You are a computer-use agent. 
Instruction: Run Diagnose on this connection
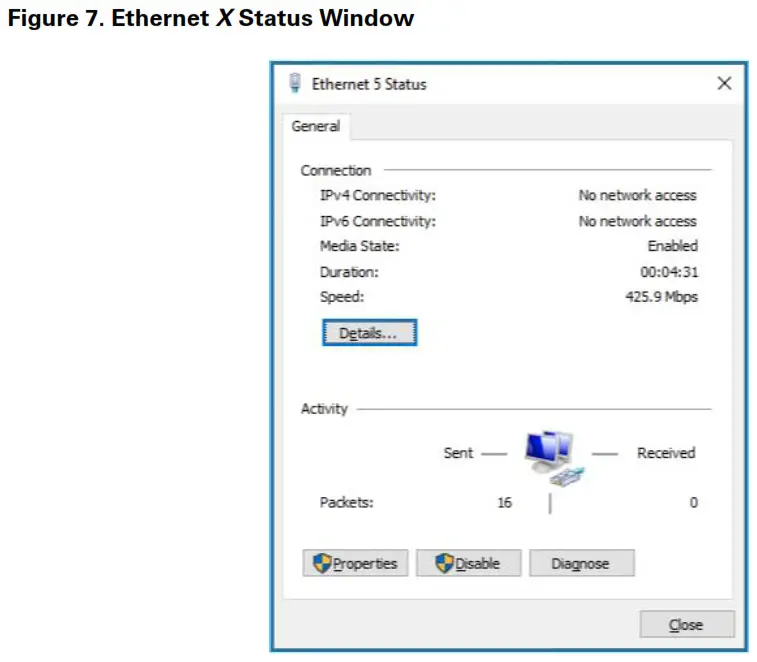click(582, 563)
